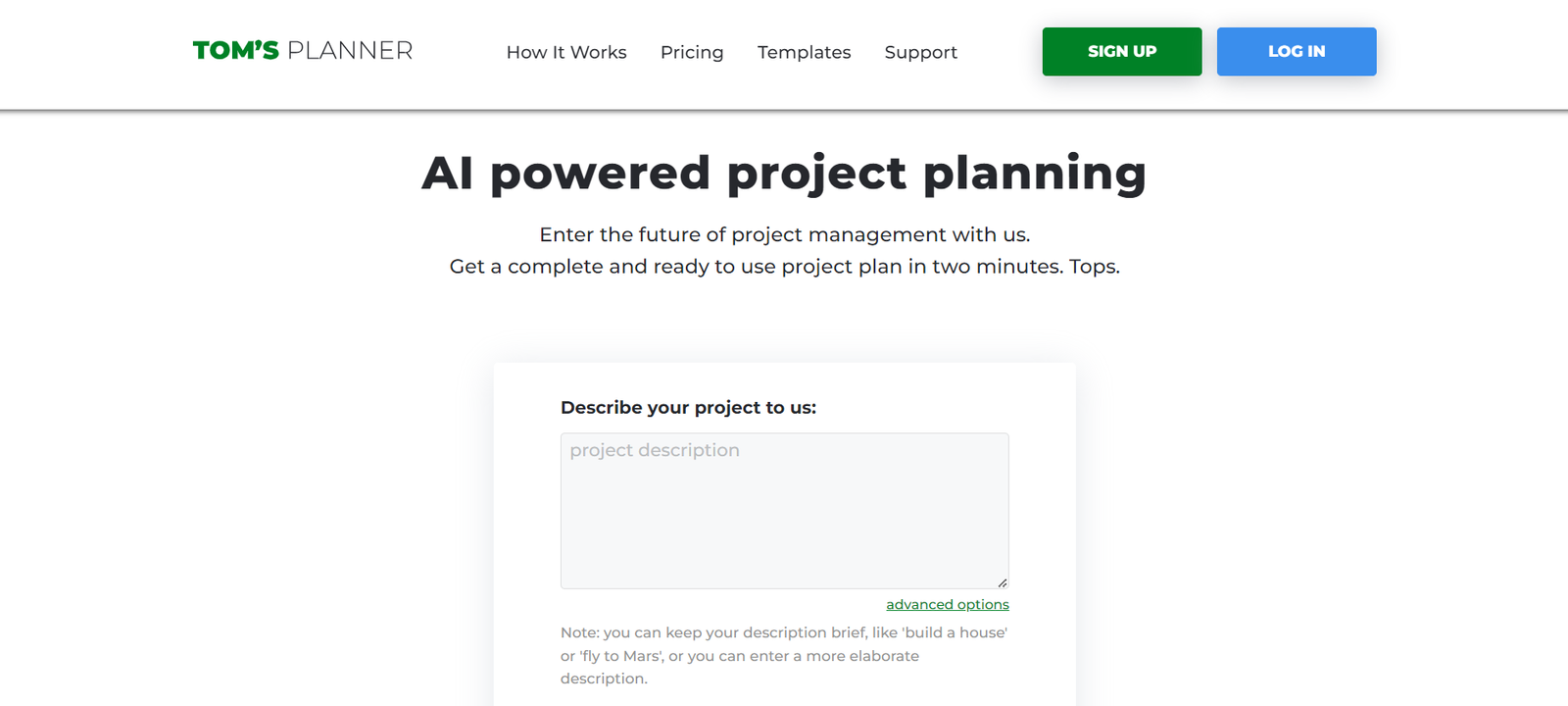Click the 'Get a complete and ready' tagline
The height and width of the screenshot is (706, 1568).
point(784,267)
